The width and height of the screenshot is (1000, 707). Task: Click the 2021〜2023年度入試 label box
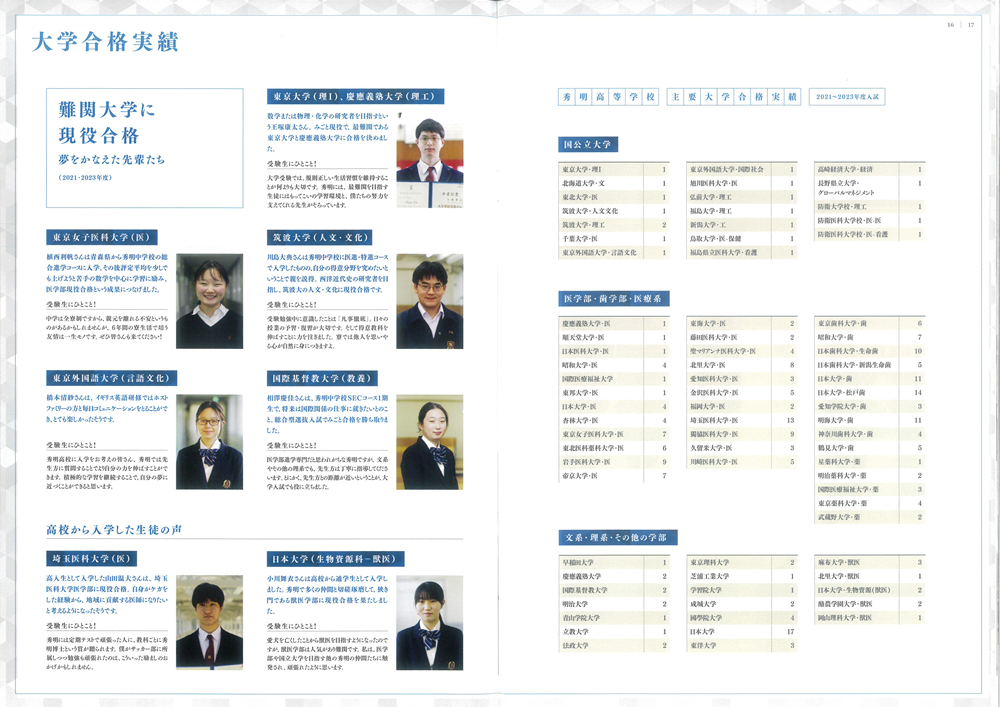click(847, 97)
